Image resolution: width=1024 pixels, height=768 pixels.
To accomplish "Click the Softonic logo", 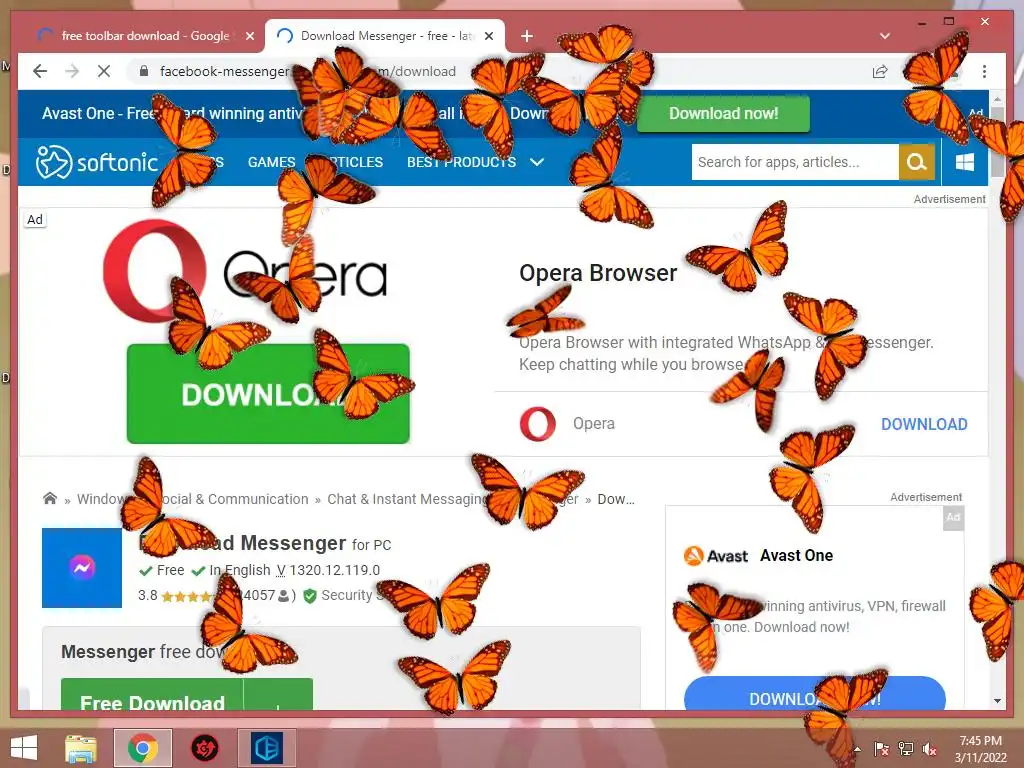I will pos(97,161).
